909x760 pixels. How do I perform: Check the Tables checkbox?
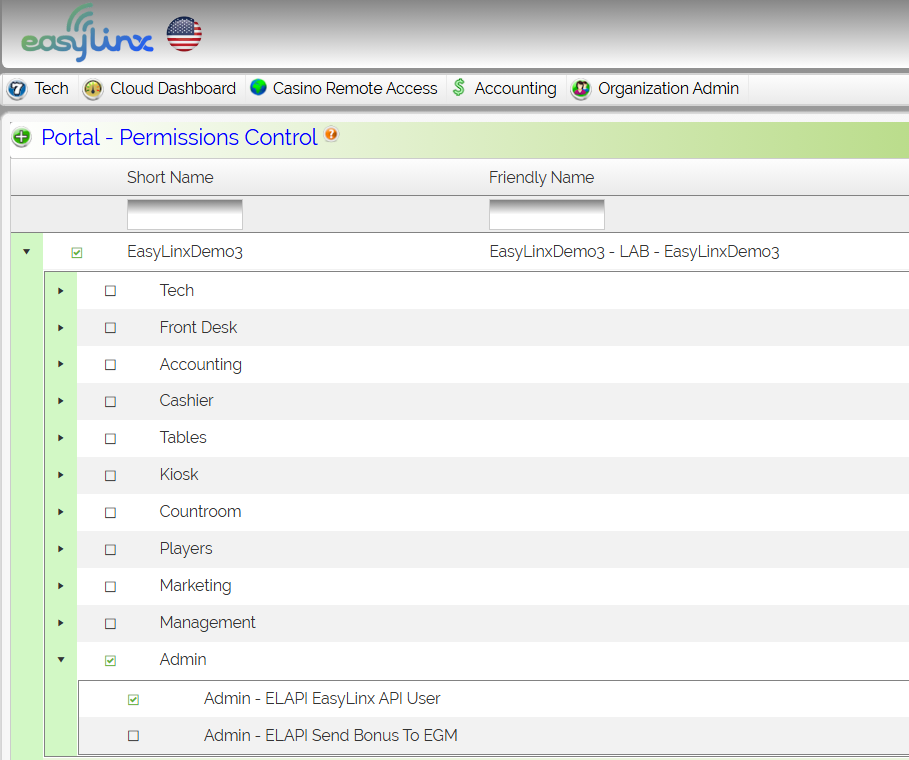(x=110, y=439)
